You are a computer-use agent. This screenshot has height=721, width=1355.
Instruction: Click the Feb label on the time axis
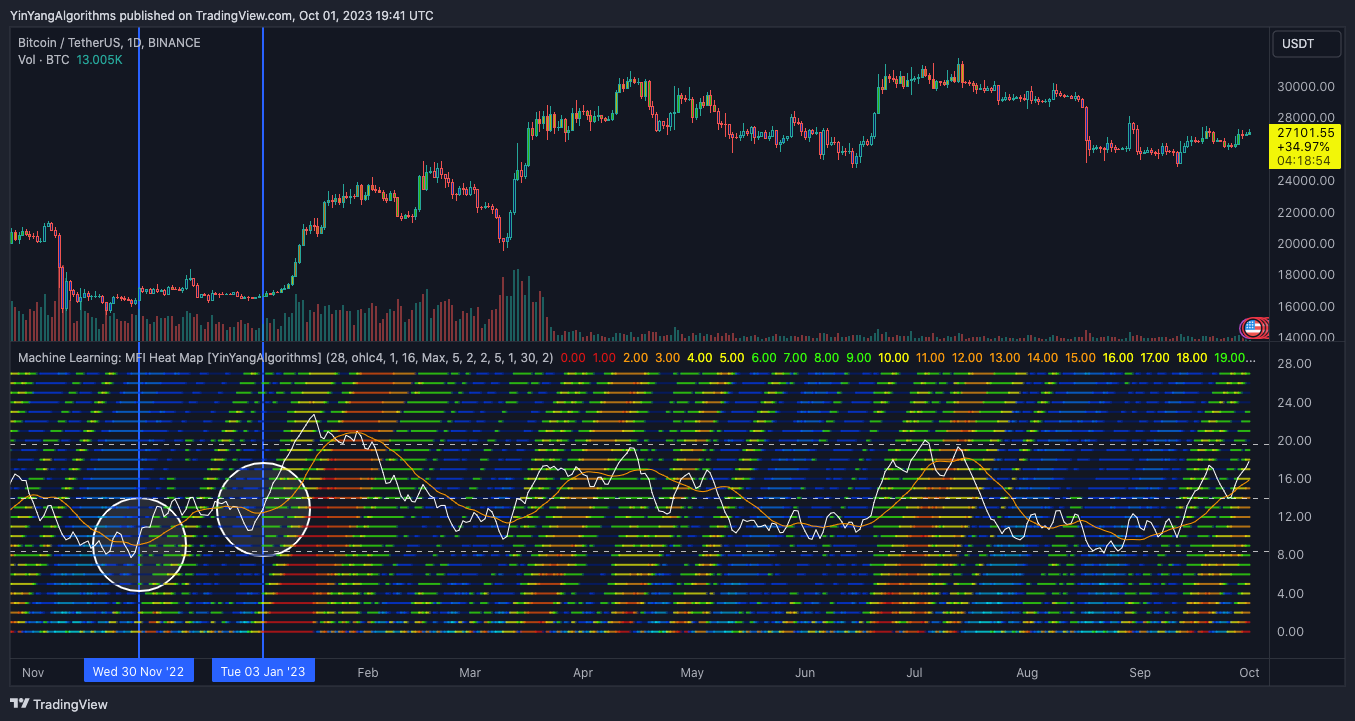click(368, 672)
